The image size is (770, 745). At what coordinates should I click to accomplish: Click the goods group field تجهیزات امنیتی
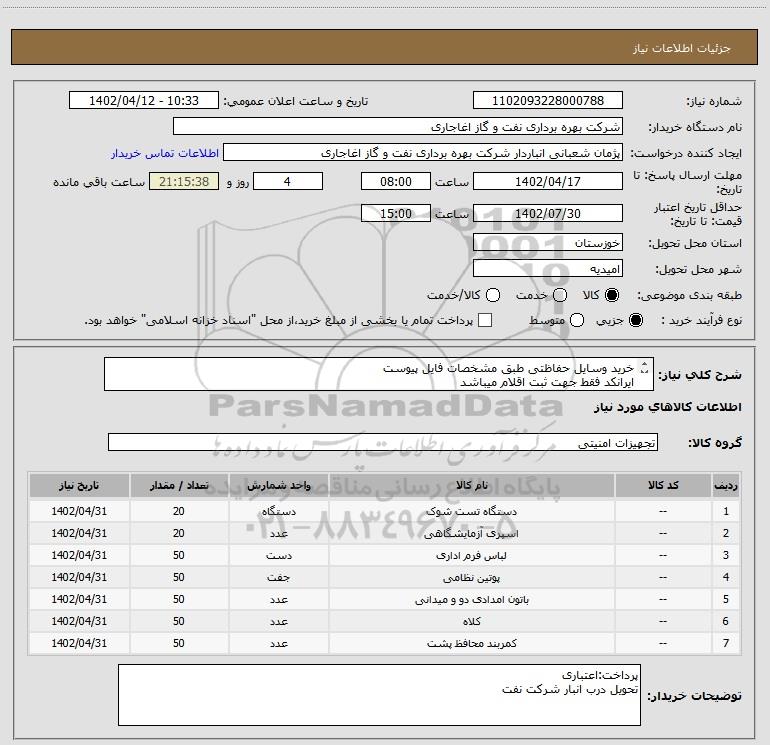(x=383, y=442)
